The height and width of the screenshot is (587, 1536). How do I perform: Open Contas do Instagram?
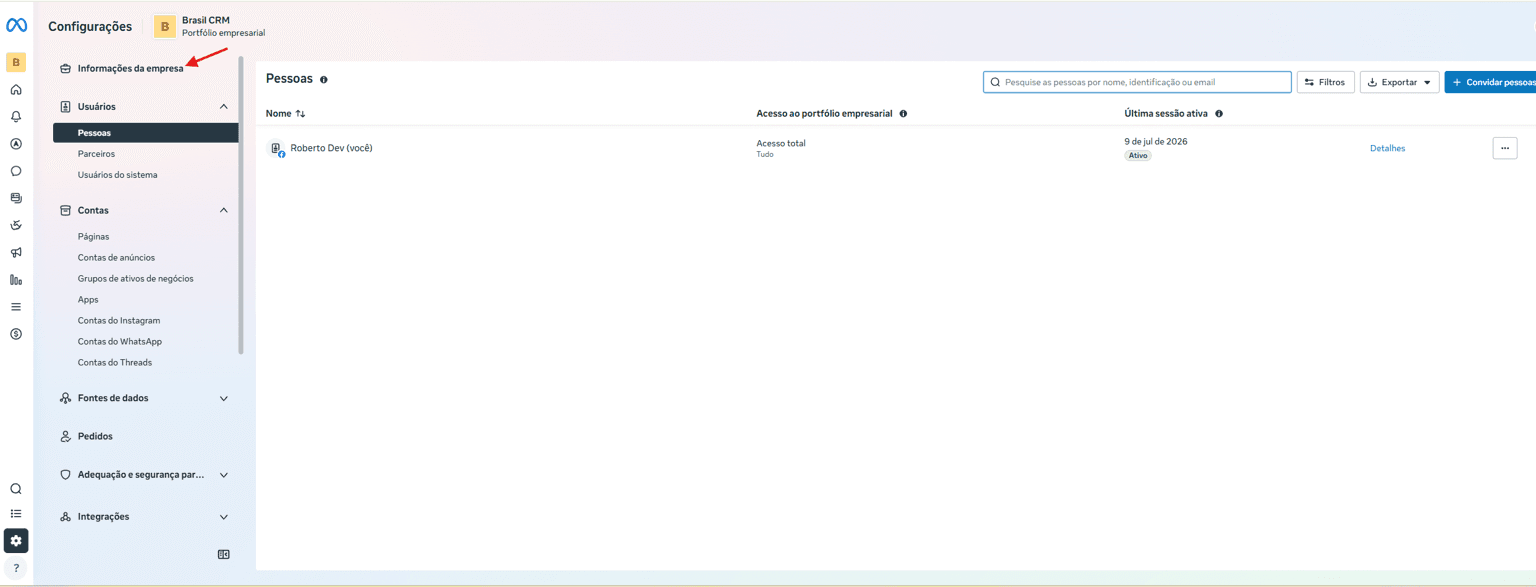[x=119, y=321]
